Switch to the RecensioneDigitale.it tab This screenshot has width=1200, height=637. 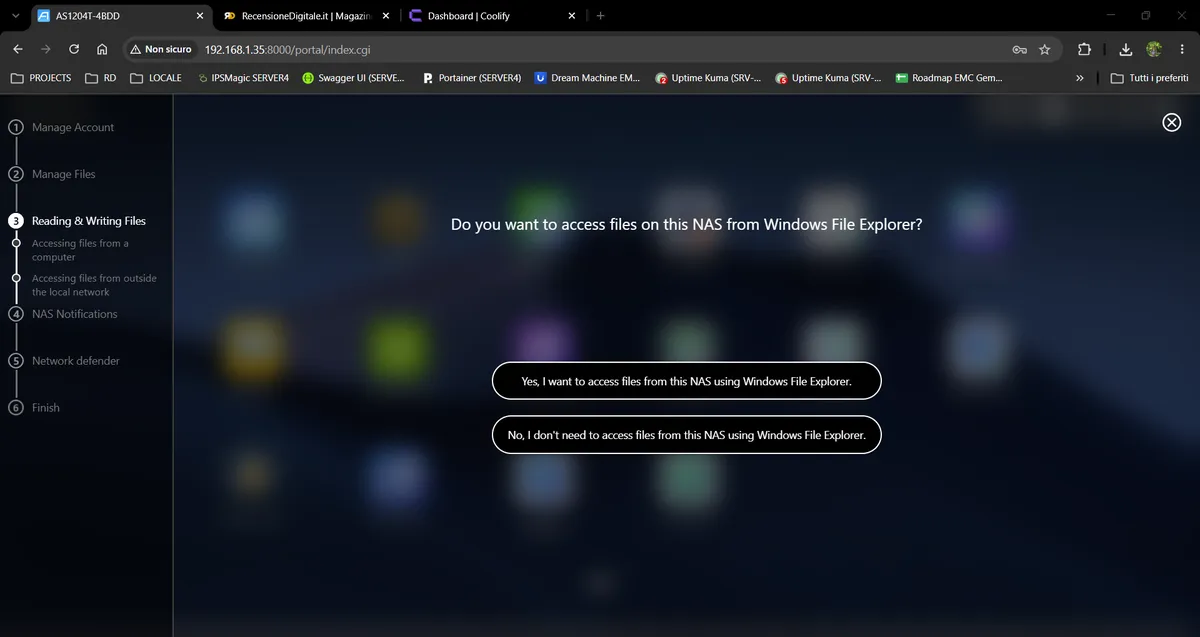[x=300, y=16]
